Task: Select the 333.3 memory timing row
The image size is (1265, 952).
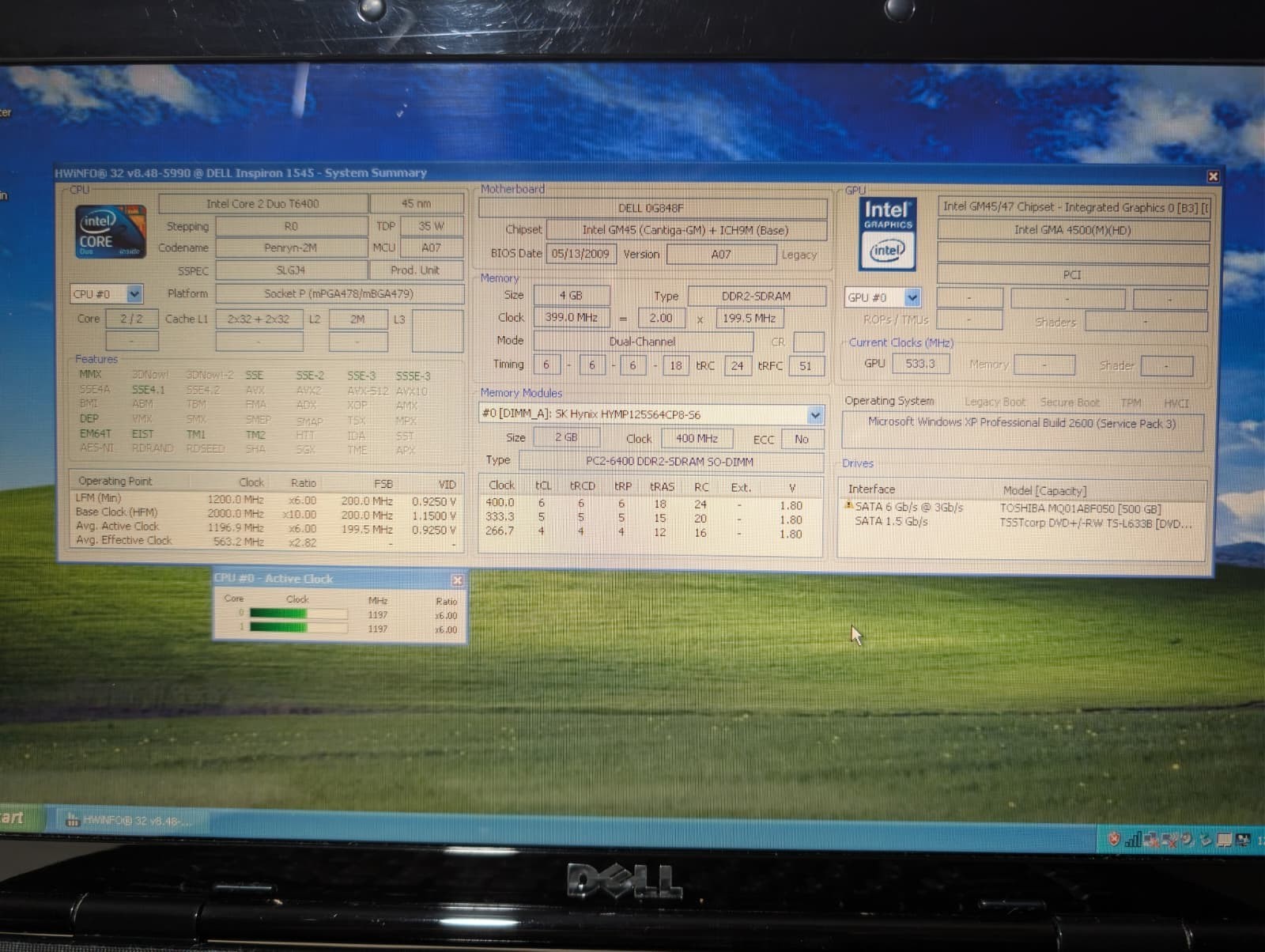Action: point(650,518)
